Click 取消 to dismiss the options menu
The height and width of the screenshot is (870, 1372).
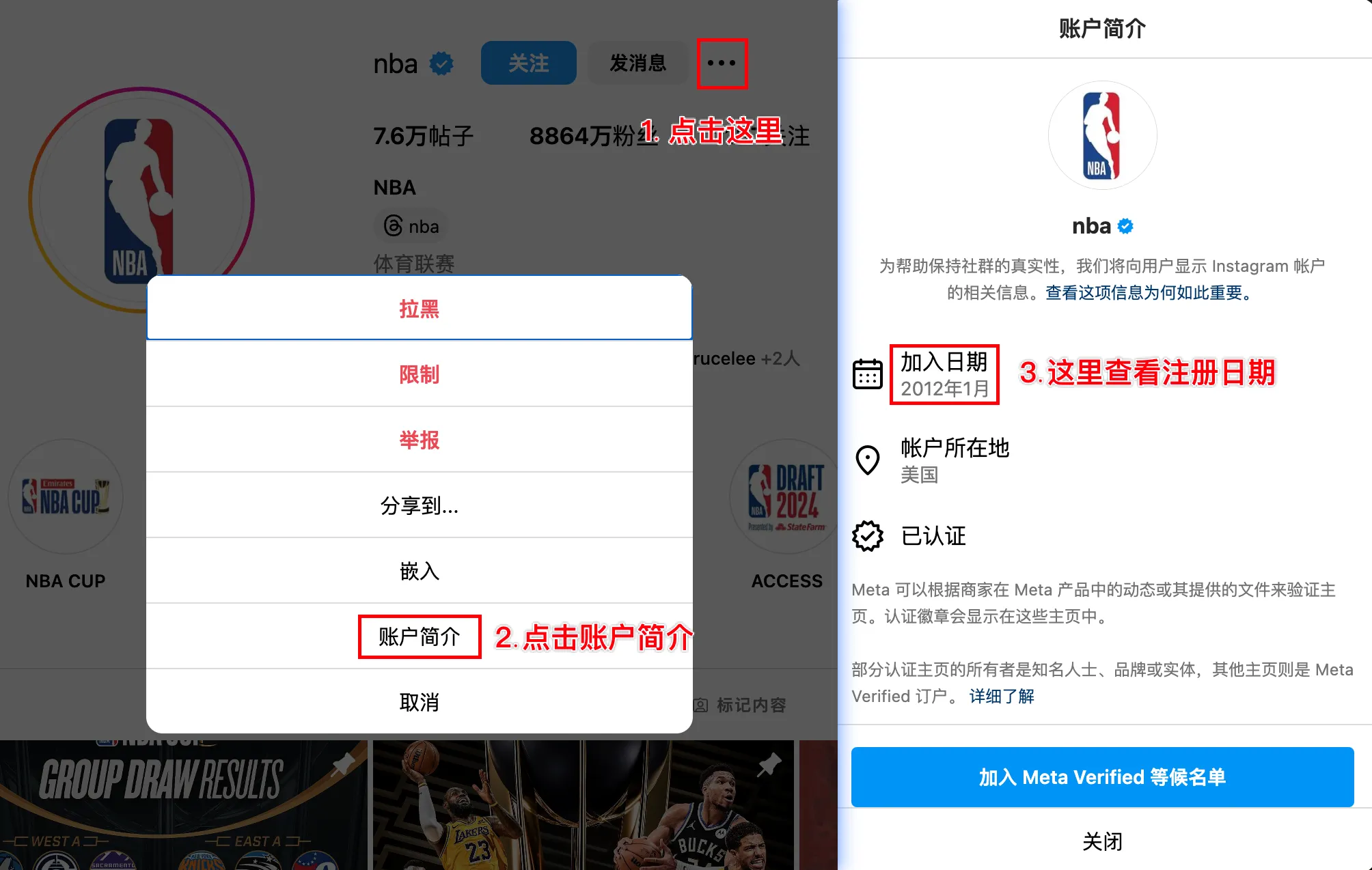[420, 702]
